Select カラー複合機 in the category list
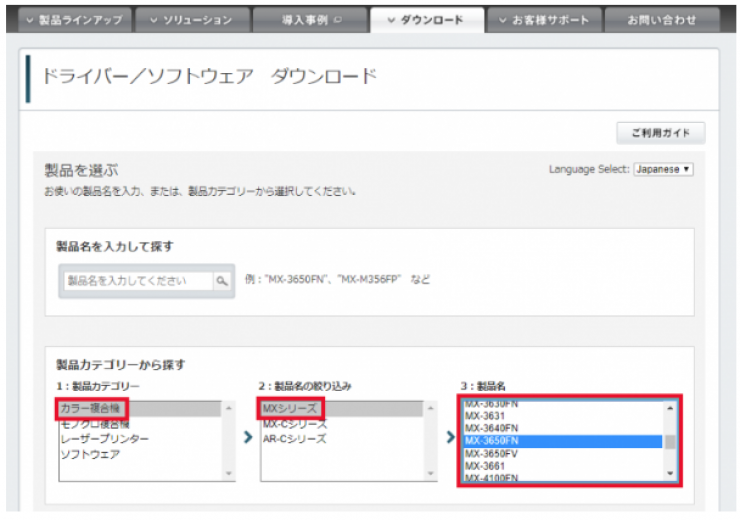Screen dimensions: 740x520 (140, 409)
